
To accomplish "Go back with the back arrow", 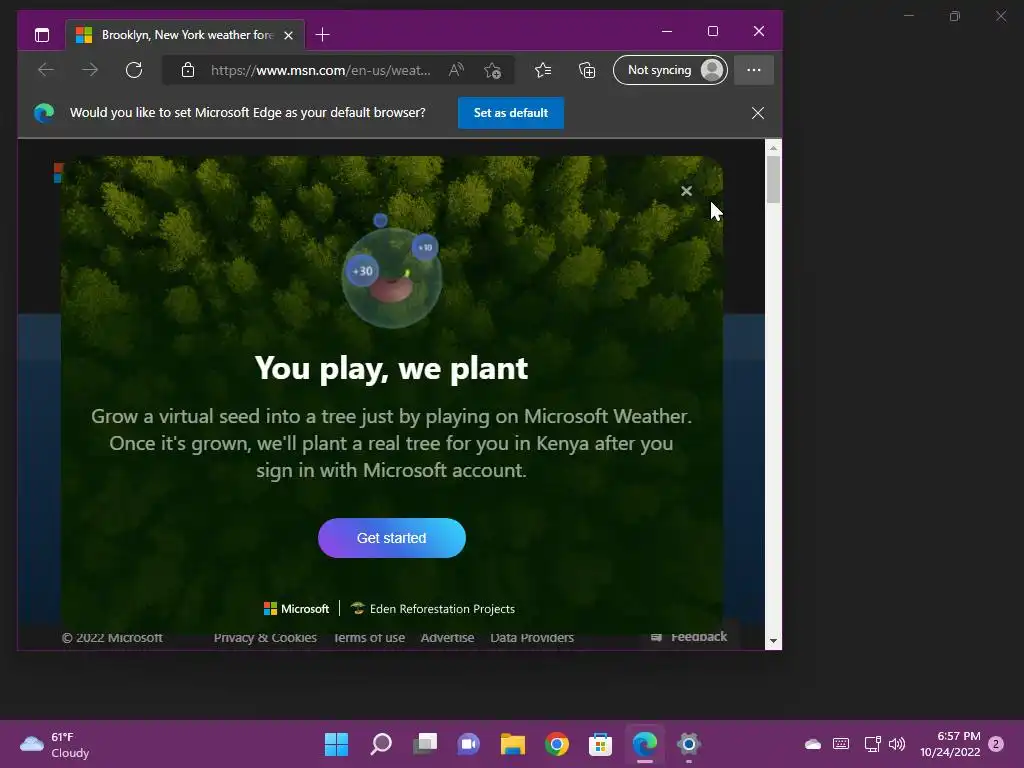I will pos(46,70).
